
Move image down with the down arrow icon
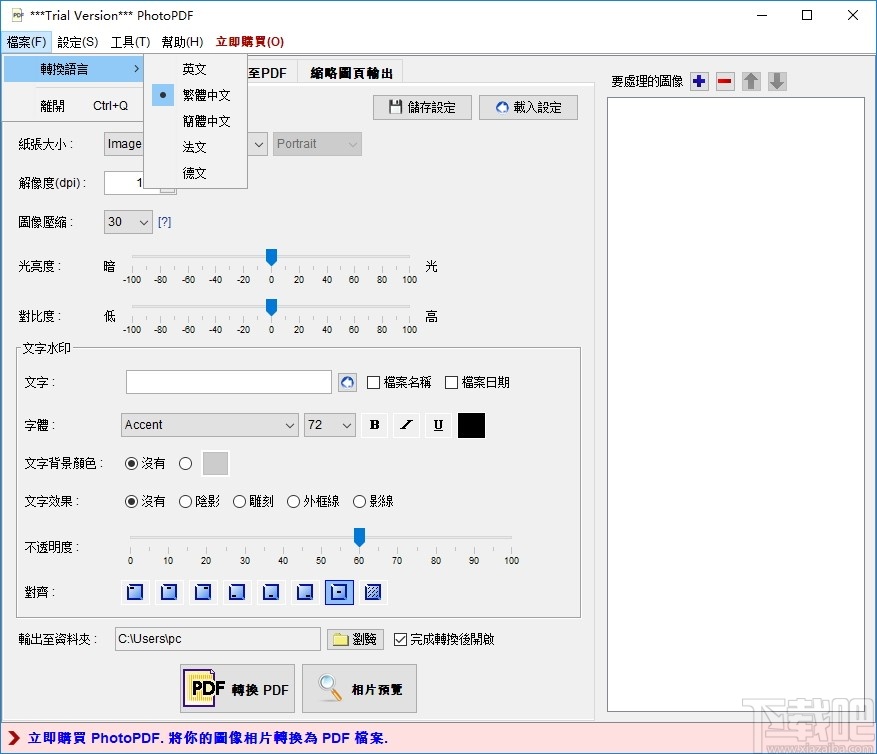coord(777,81)
